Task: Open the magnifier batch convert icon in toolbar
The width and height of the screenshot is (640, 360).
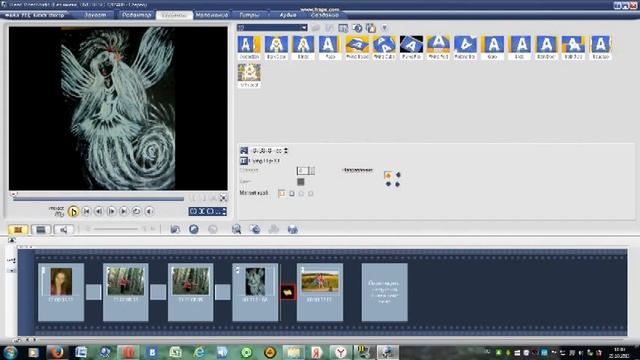Action: [236, 229]
